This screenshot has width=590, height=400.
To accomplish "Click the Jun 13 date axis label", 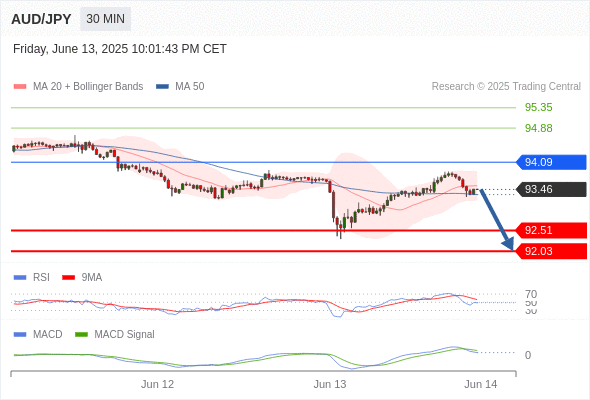I will click(330, 384).
